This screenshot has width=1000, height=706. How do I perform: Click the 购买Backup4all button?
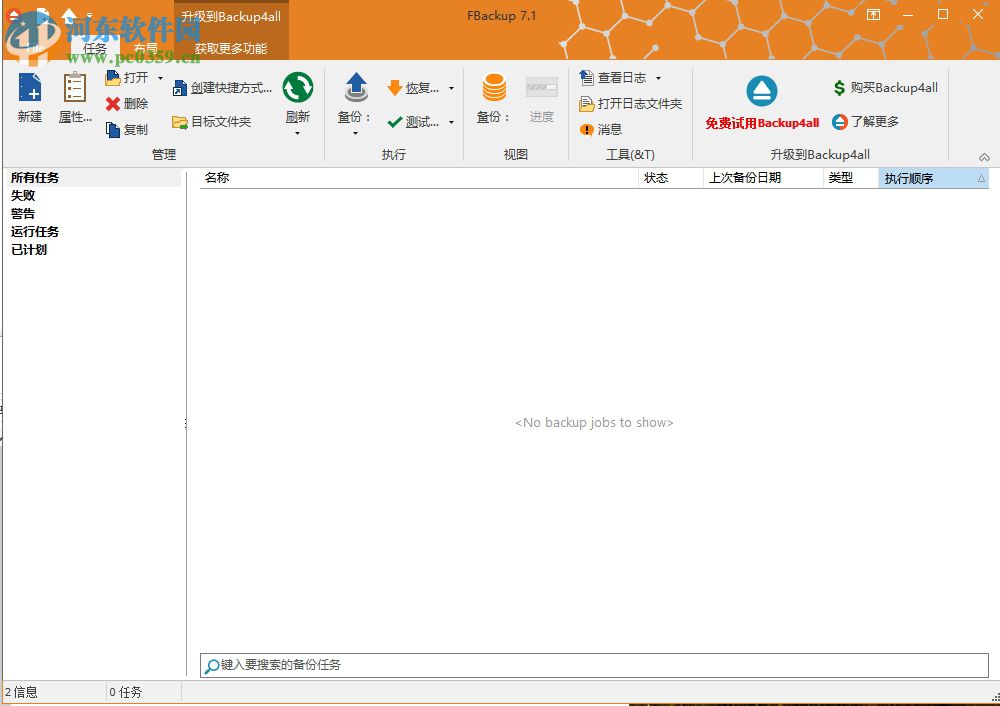click(x=884, y=87)
